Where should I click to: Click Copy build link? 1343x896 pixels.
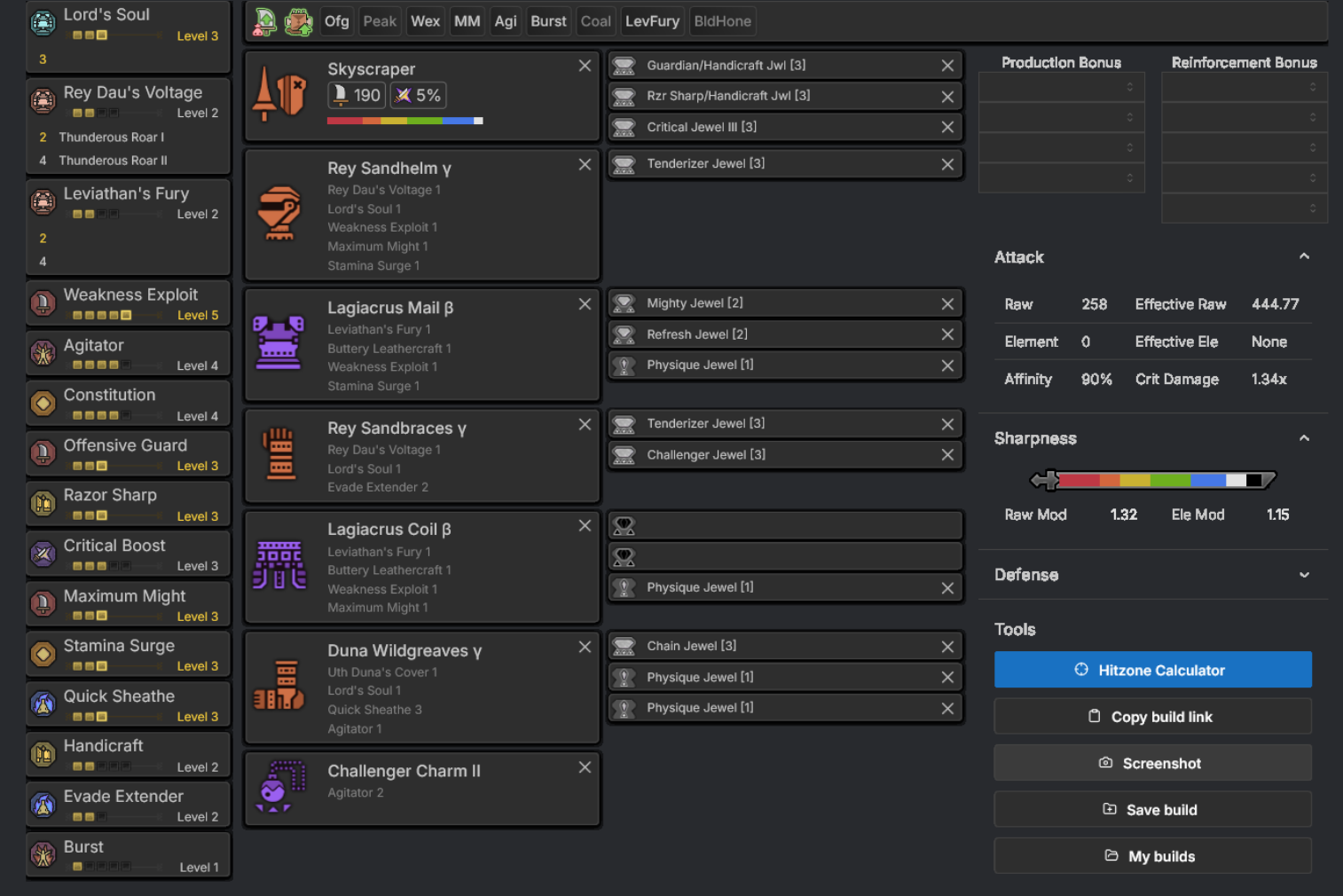pos(1152,716)
